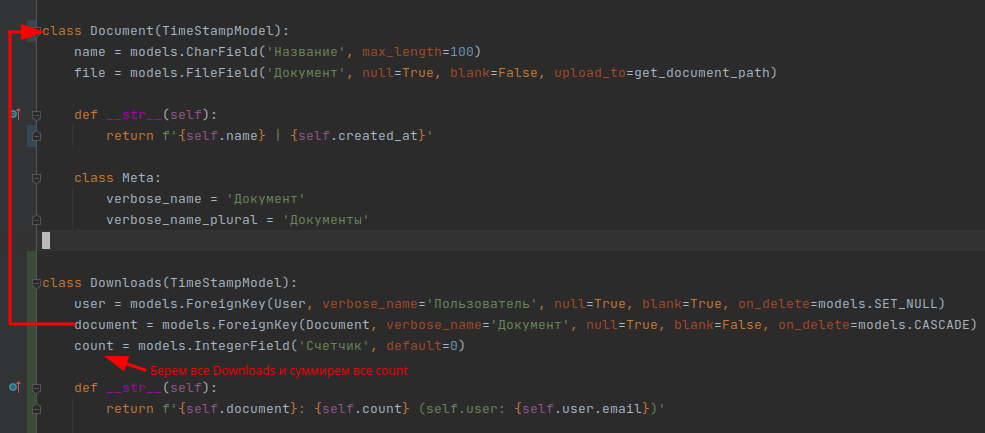Image resolution: width=985 pixels, height=433 pixels.
Task: Collapse the Downloads class fold marker
Action: tap(36, 283)
